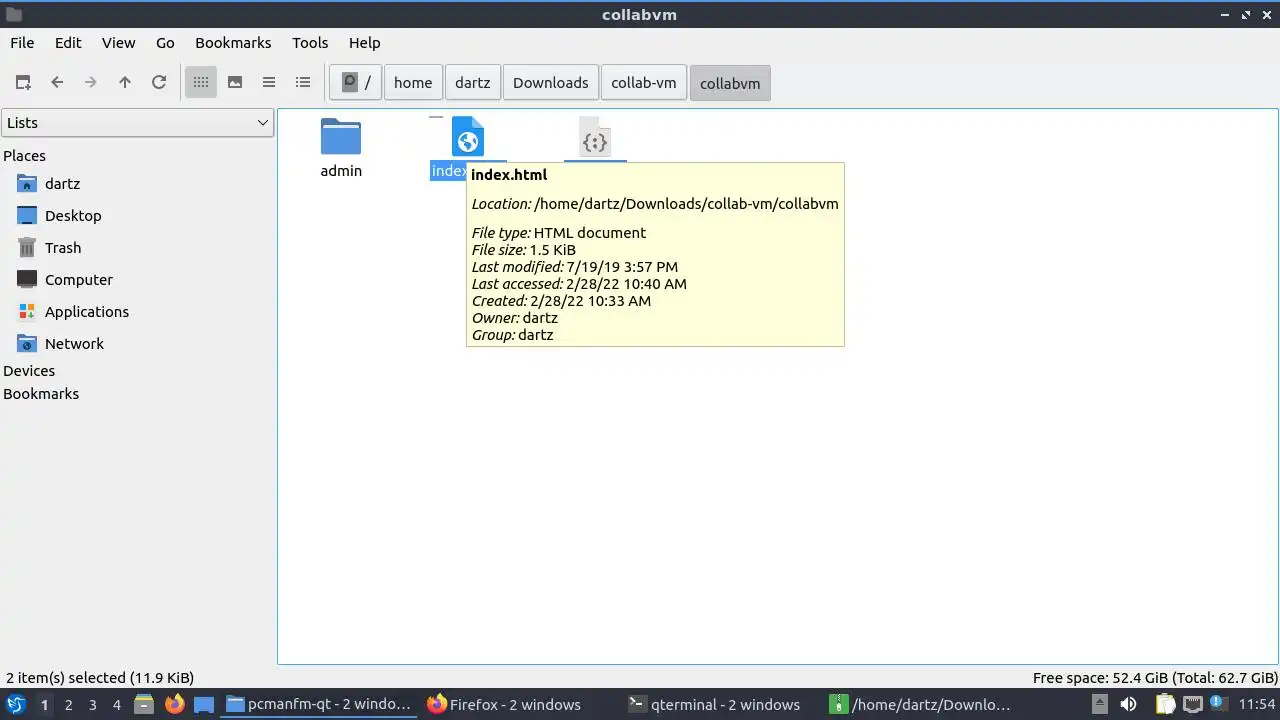Open the File menu

[x=22, y=43]
